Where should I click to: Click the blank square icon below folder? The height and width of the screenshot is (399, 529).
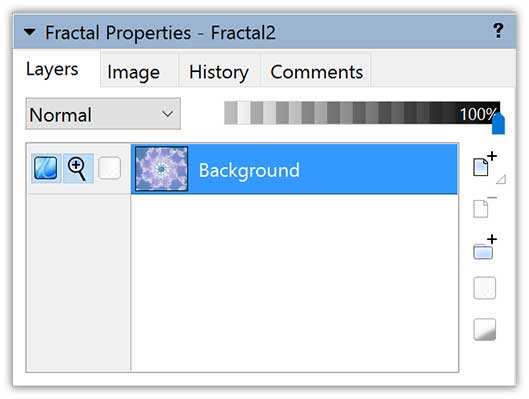pyautogui.click(x=484, y=288)
